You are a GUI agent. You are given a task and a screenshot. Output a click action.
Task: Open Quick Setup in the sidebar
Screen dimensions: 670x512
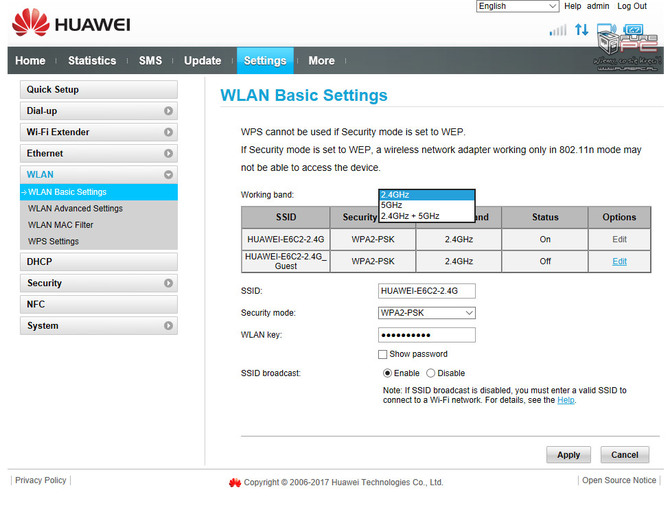99,90
